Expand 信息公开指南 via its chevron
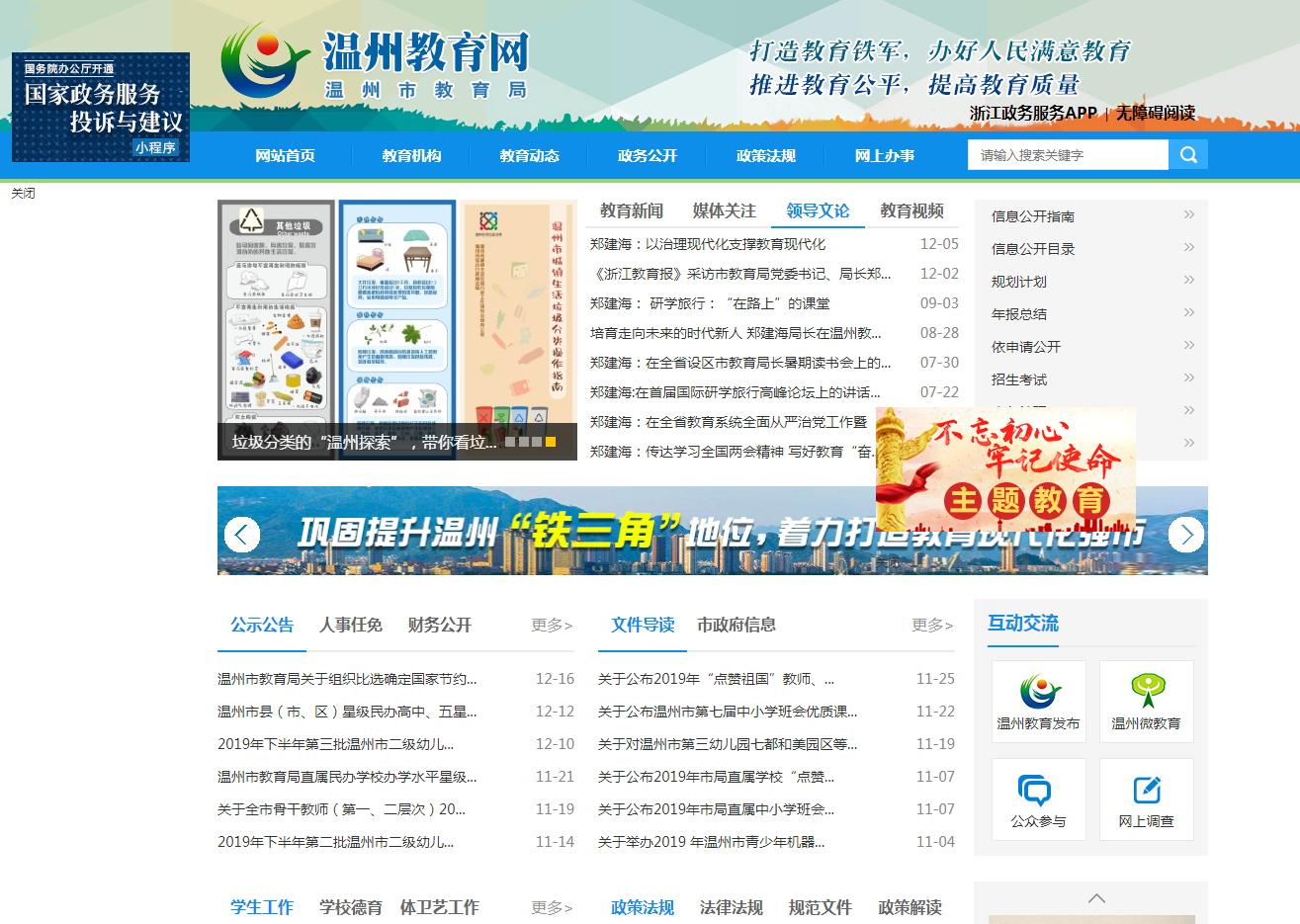Screen dimensions: 1300x924 (1187, 213)
